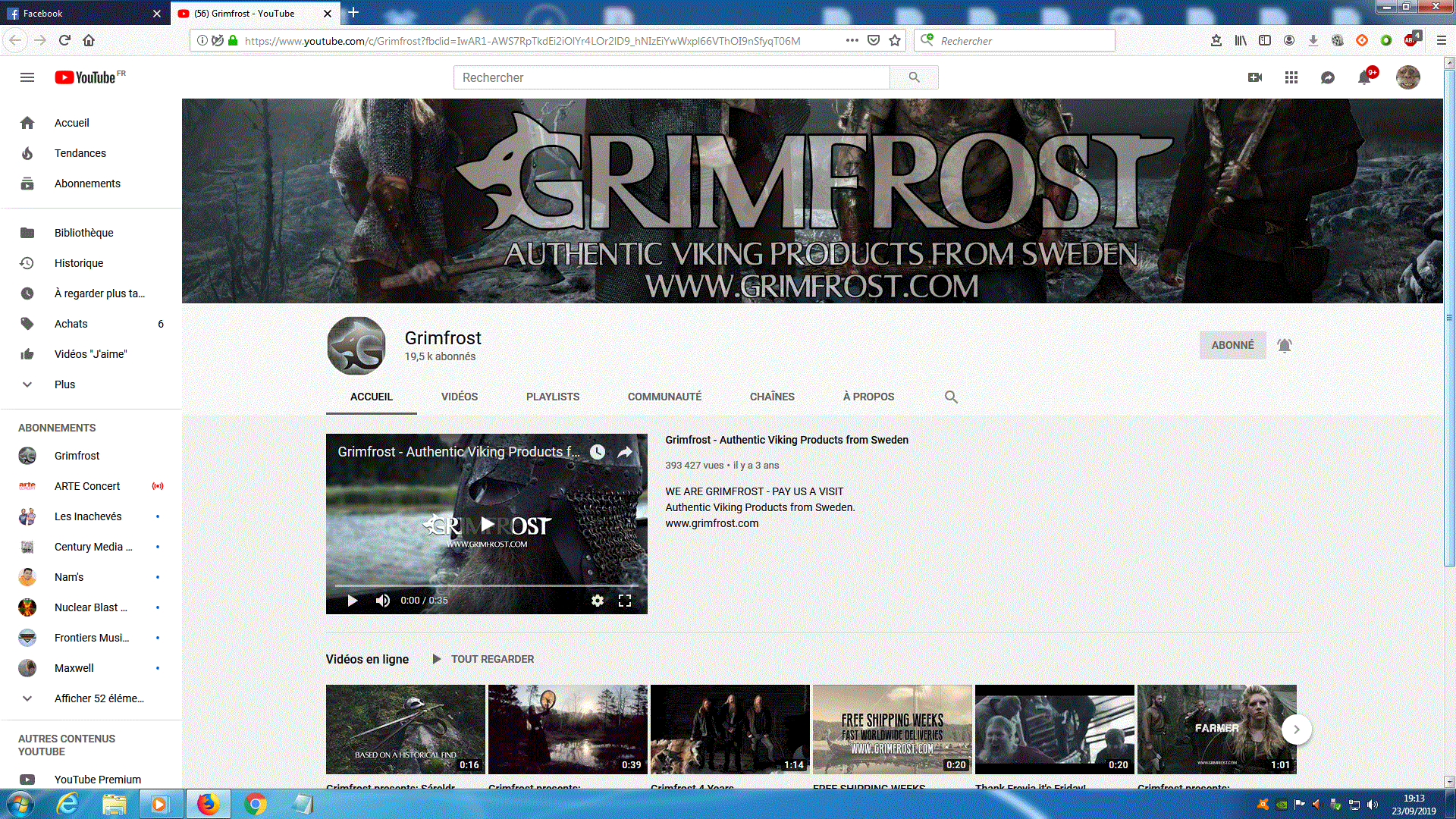Image resolution: width=1456 pixels, height=819 pixels.
Task: Click the channel search magnifier icon
Action: (x=951, y=397)
